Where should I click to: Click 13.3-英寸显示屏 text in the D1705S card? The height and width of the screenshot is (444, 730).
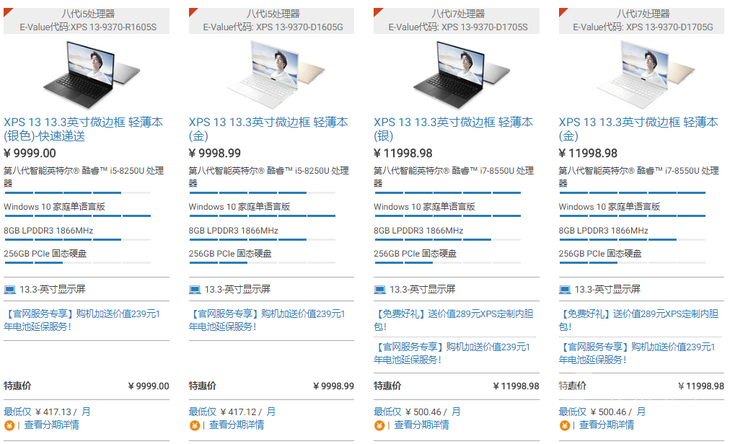[422, 289]
